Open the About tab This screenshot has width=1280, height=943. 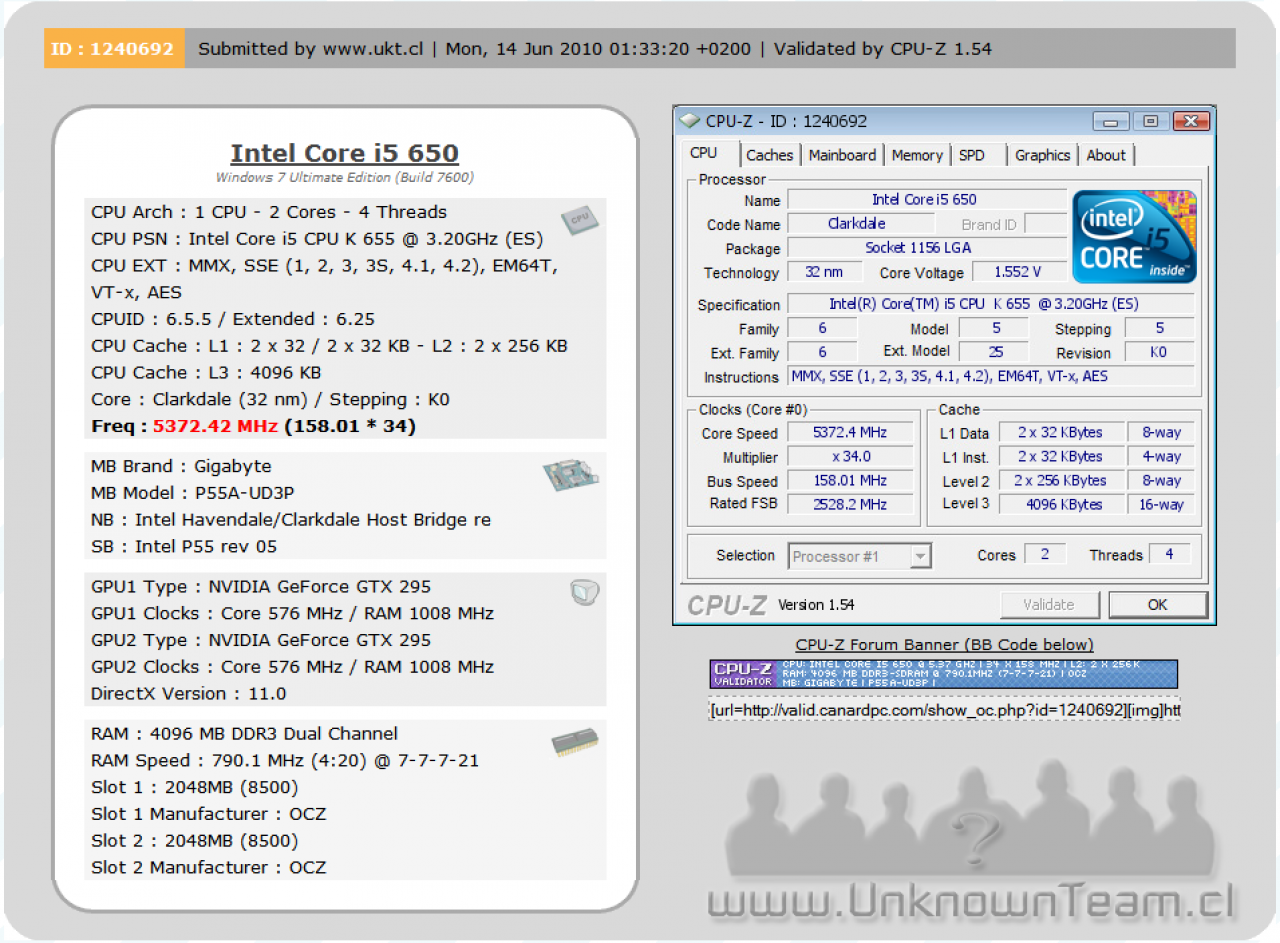[x=1106, y=155]
